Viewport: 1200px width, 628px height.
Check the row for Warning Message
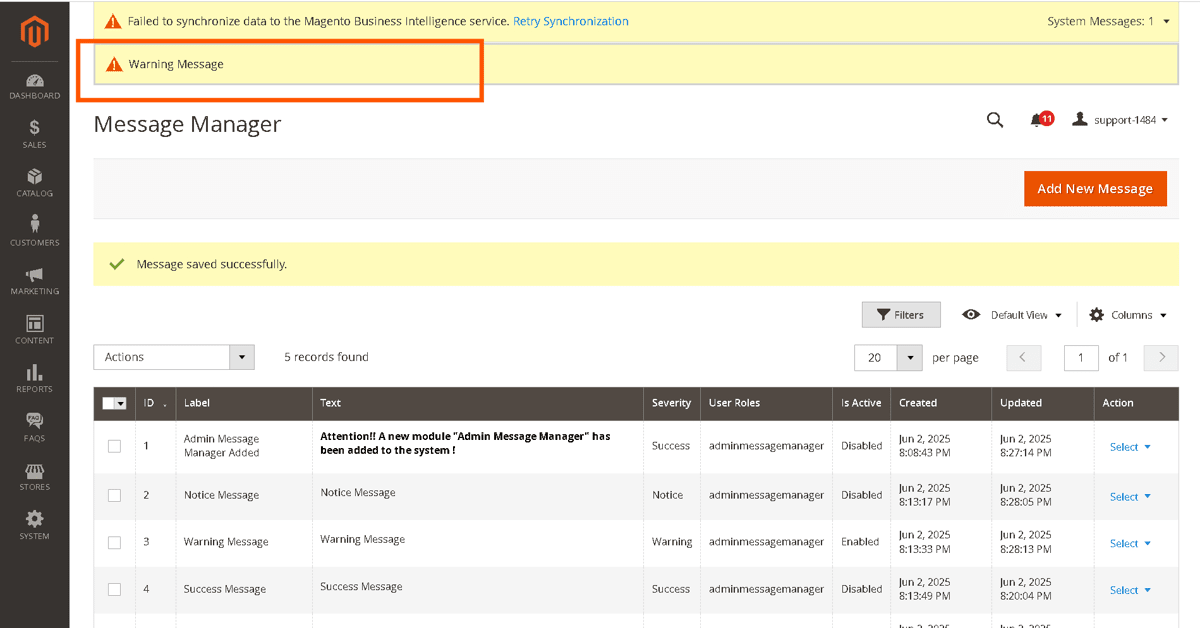[114, 542]
